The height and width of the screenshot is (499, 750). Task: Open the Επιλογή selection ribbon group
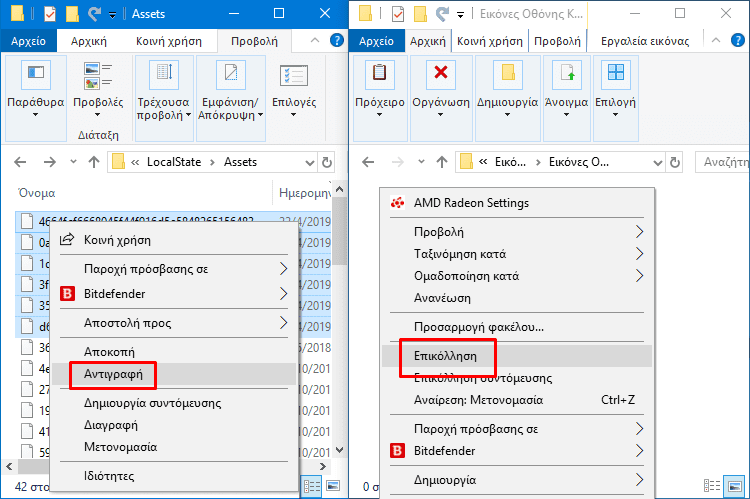(x=615, y=88)
